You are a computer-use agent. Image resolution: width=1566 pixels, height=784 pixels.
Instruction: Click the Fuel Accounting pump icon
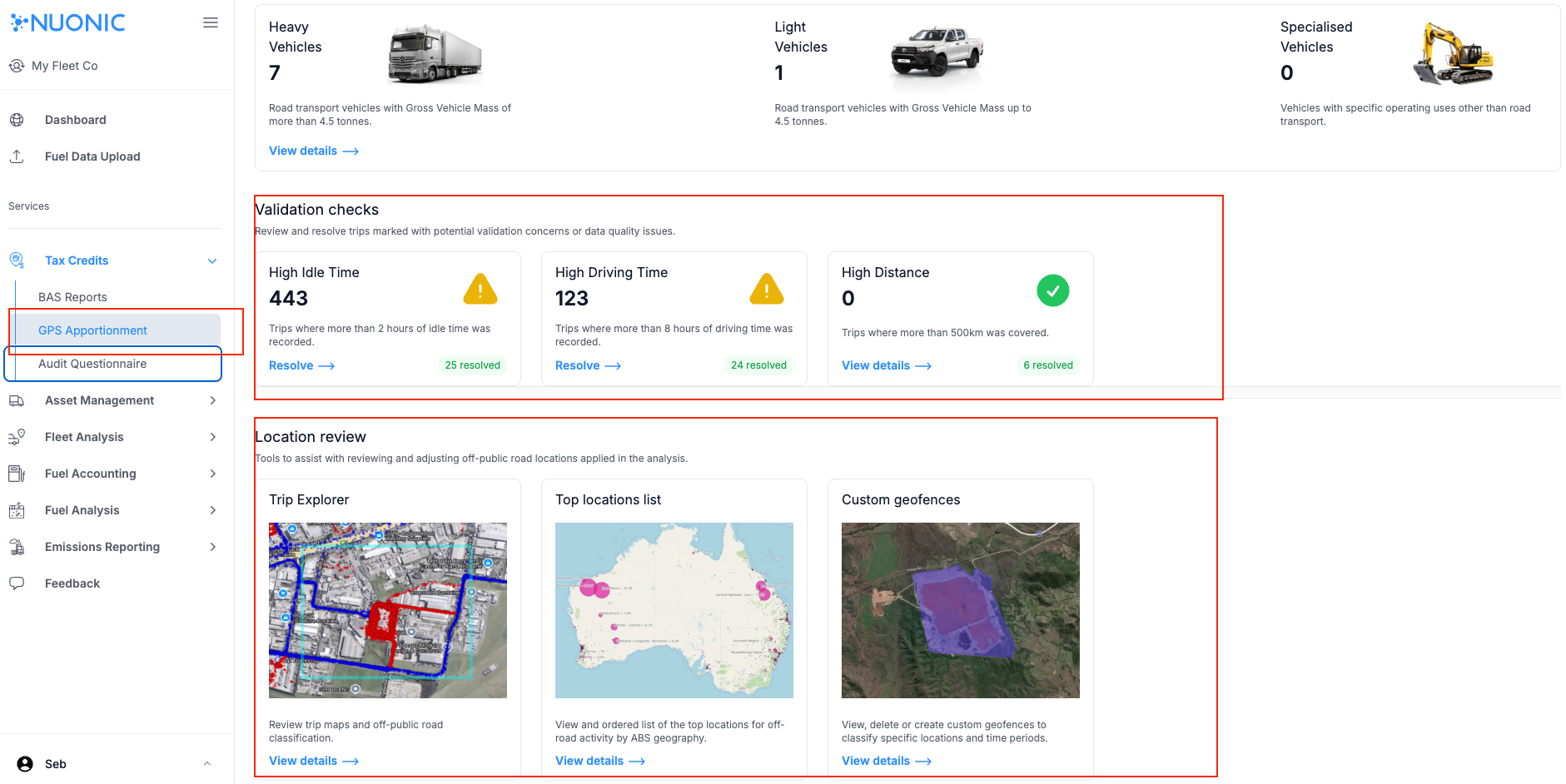(17, 474)
